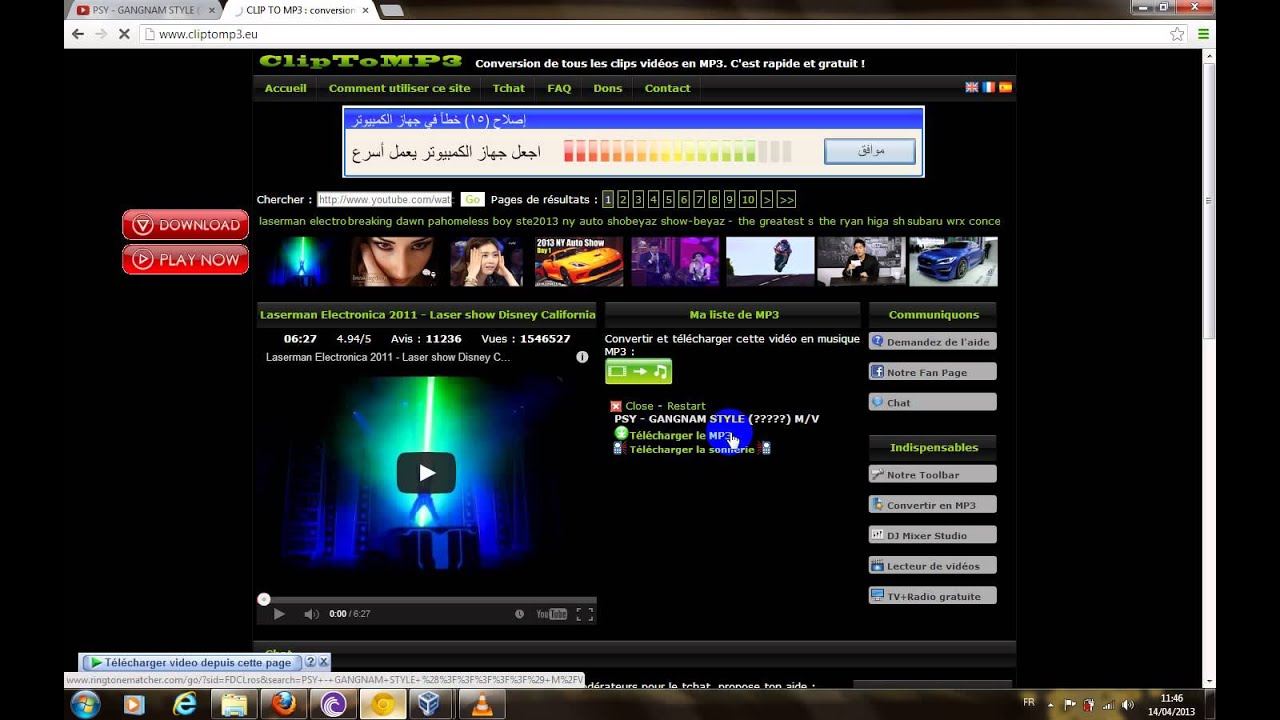
Task: Launch Internet Explorer from the taskbar
Action: pos(184,704)
